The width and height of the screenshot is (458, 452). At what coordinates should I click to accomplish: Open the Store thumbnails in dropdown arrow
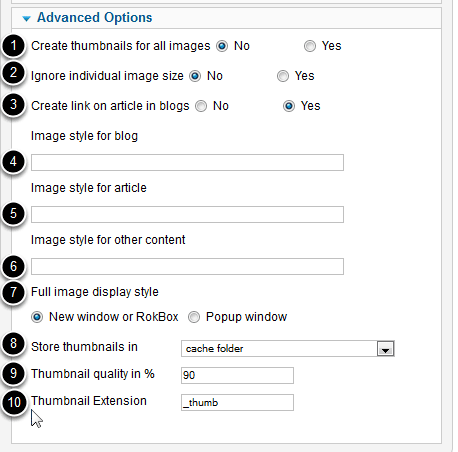(x=385, y=349)
